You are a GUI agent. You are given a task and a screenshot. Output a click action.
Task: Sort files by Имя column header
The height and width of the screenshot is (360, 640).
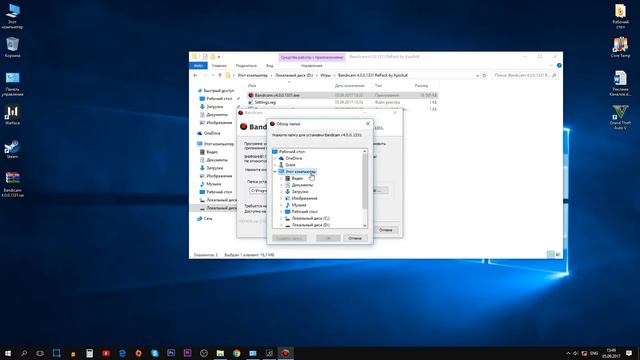[252, 86]
